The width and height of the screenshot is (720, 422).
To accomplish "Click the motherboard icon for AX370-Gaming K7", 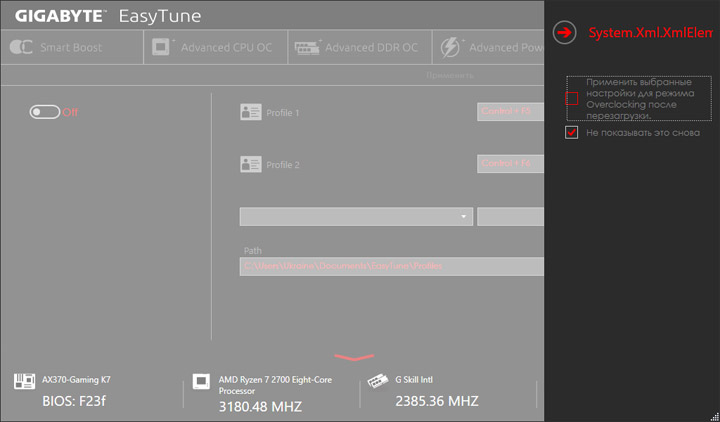I will (x=24, y=381).
